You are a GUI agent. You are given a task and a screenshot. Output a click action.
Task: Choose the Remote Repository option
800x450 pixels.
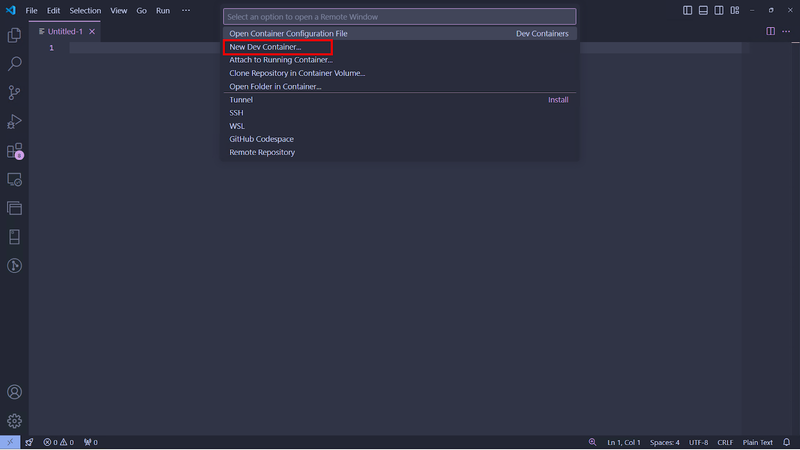400,152
